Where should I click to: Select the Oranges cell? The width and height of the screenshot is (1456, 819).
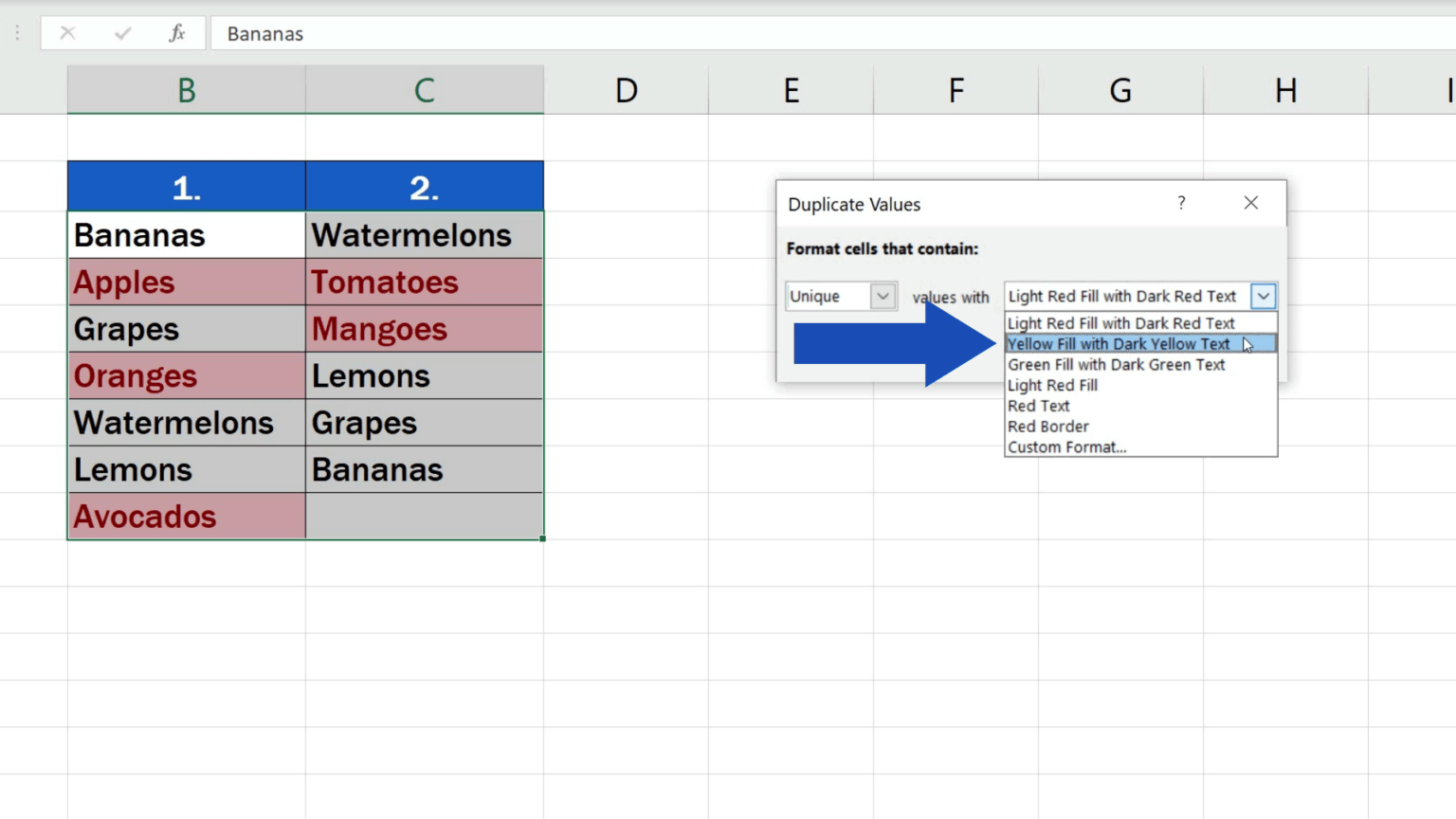coord(187,375)
